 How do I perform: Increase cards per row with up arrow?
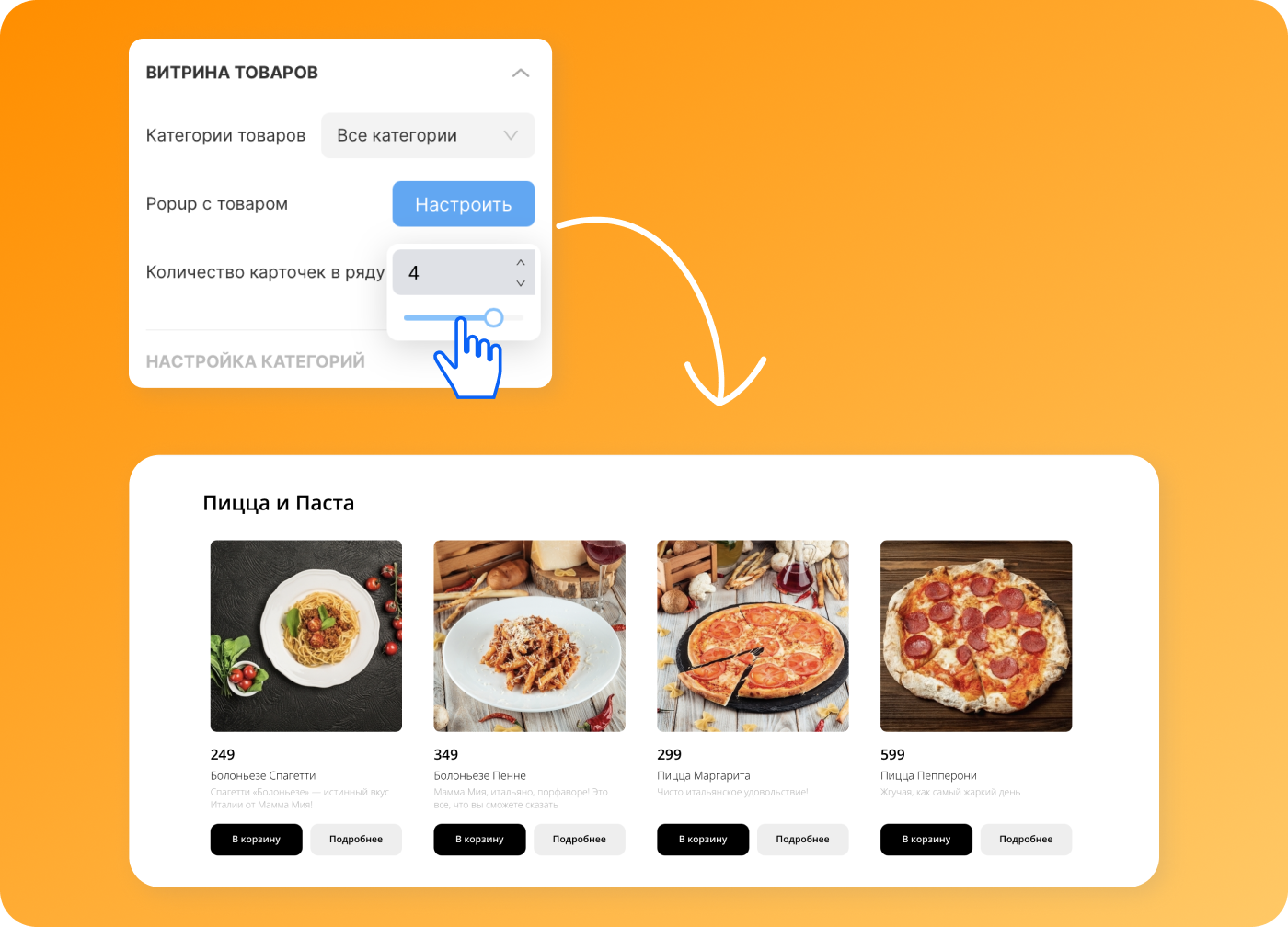click(x=521, y=262)
